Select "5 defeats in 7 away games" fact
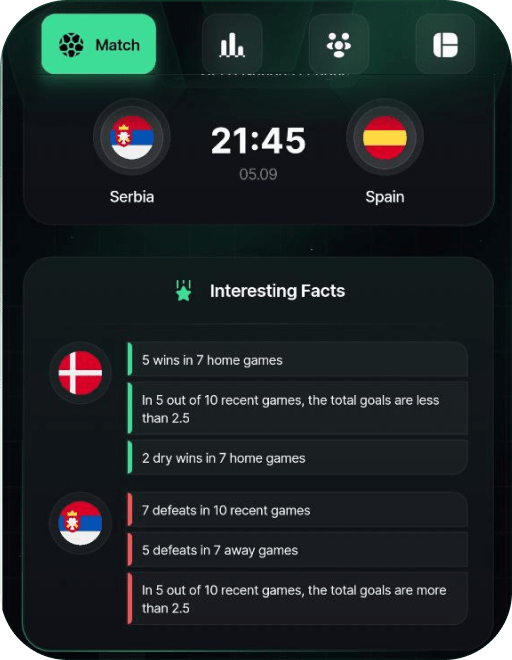512x660 pixels. point(298,550)
